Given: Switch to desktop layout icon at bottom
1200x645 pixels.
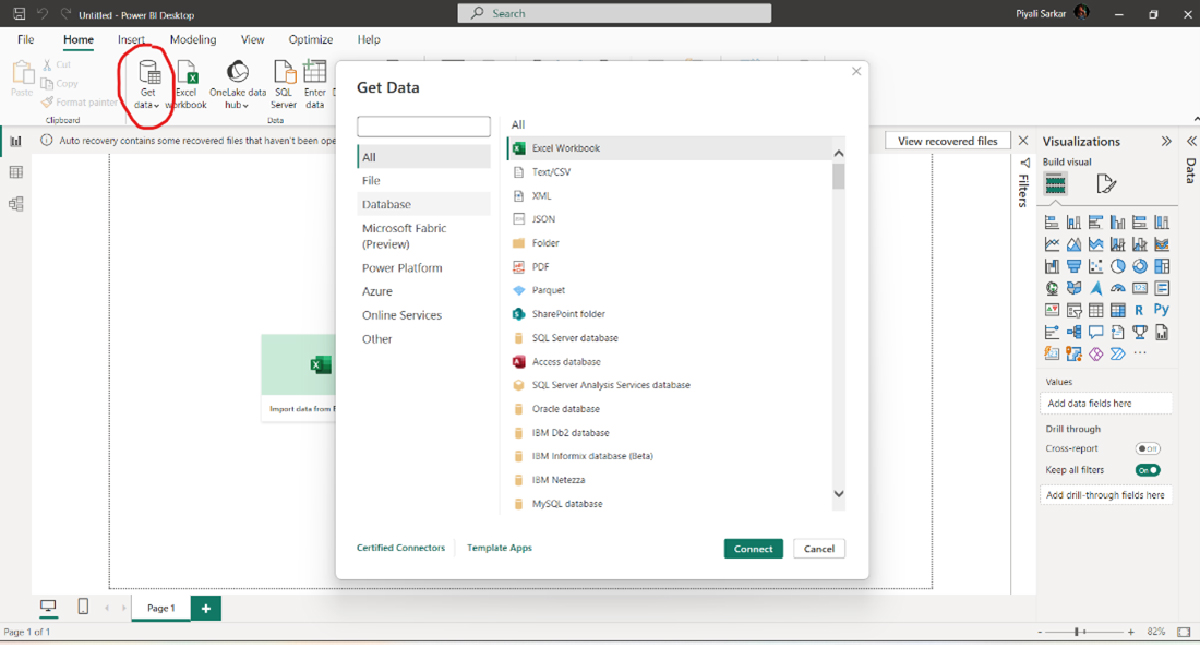Looking at the screenshot, I should click(x=48, y=606).
